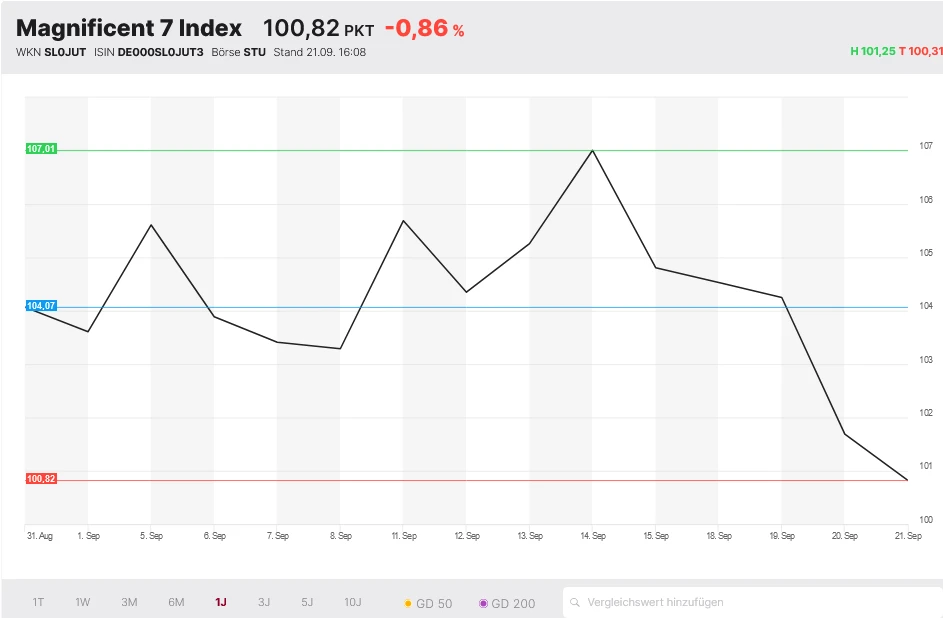Viewport: 943px width, 618px height.
Task: Click the red 100,82 current price marker
Action: point(41,479)
